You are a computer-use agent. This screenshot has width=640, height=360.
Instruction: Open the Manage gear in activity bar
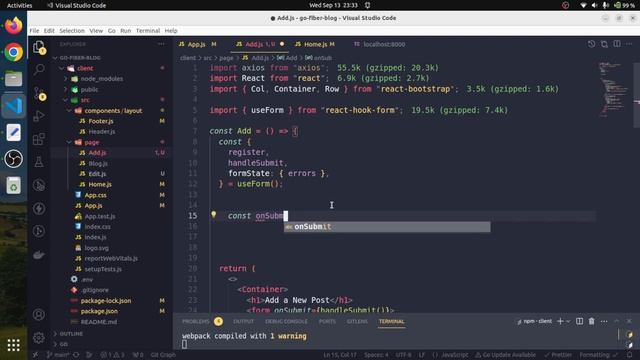(39, 338)
